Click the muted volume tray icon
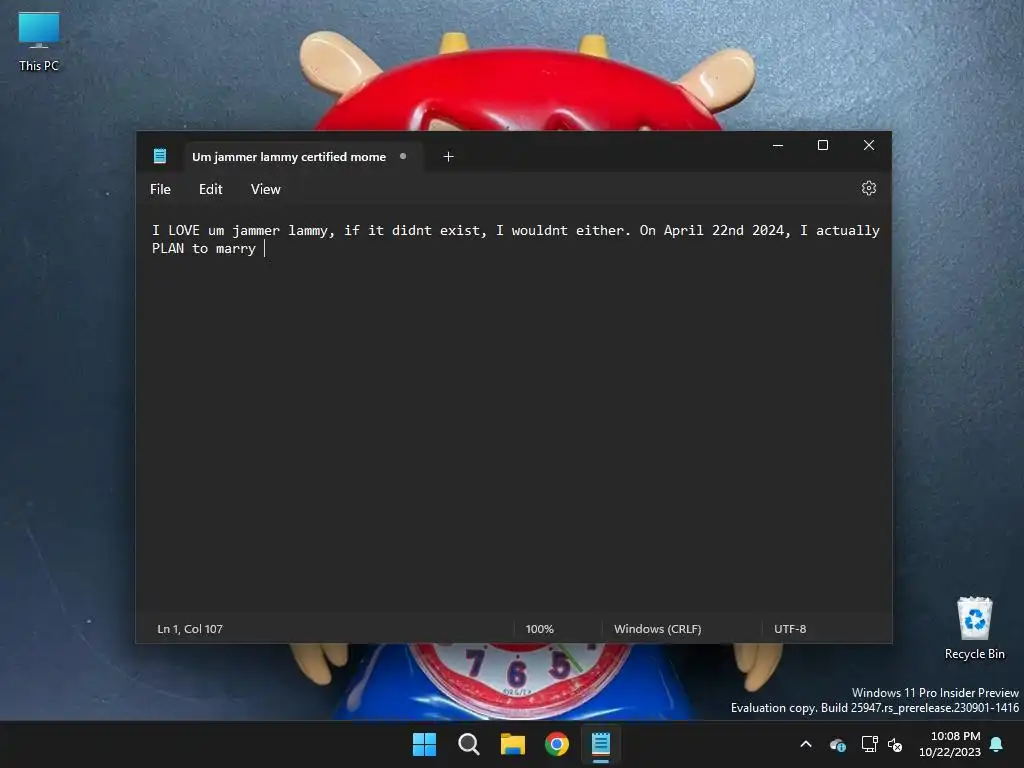This screenshot has width=1024, height=768. tap(895, 744)
